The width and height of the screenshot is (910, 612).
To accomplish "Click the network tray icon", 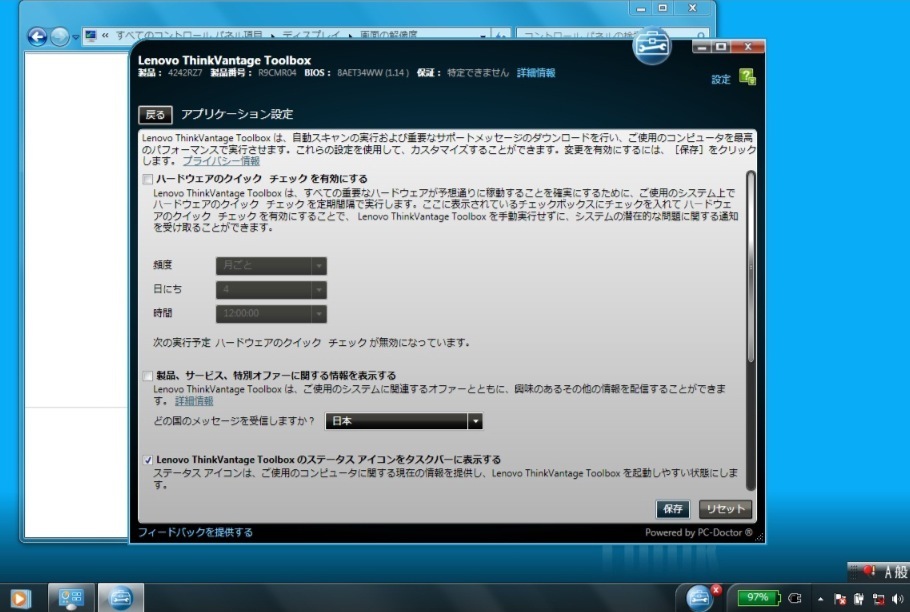I will tap(879, 599).
